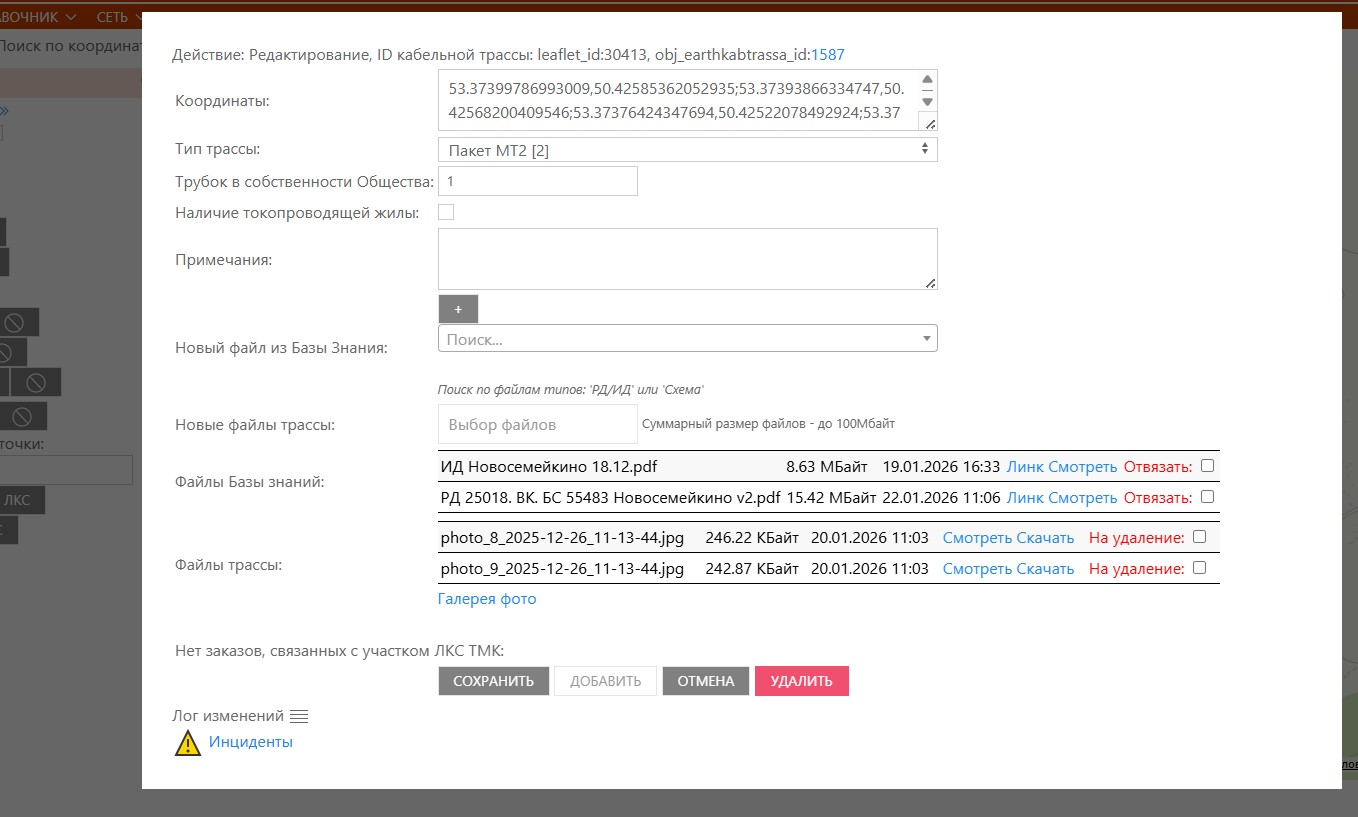Click the » link in the background page
Viewport: 1358px width, 817px height.
(4, 111)
